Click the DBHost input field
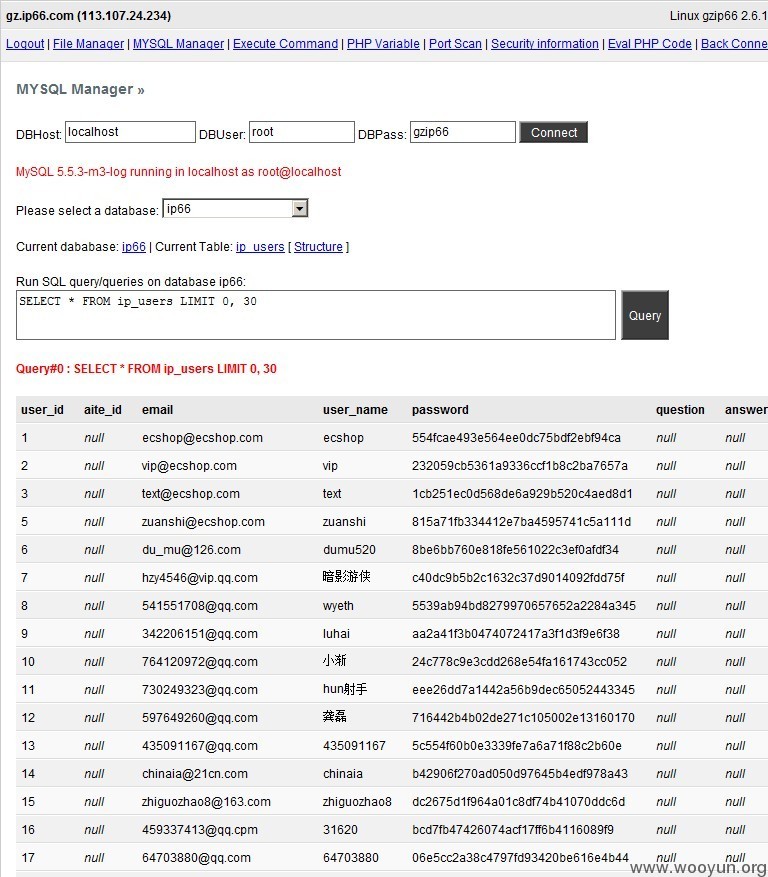Screen dimensions: 768x877 click(x=130, y=132)
